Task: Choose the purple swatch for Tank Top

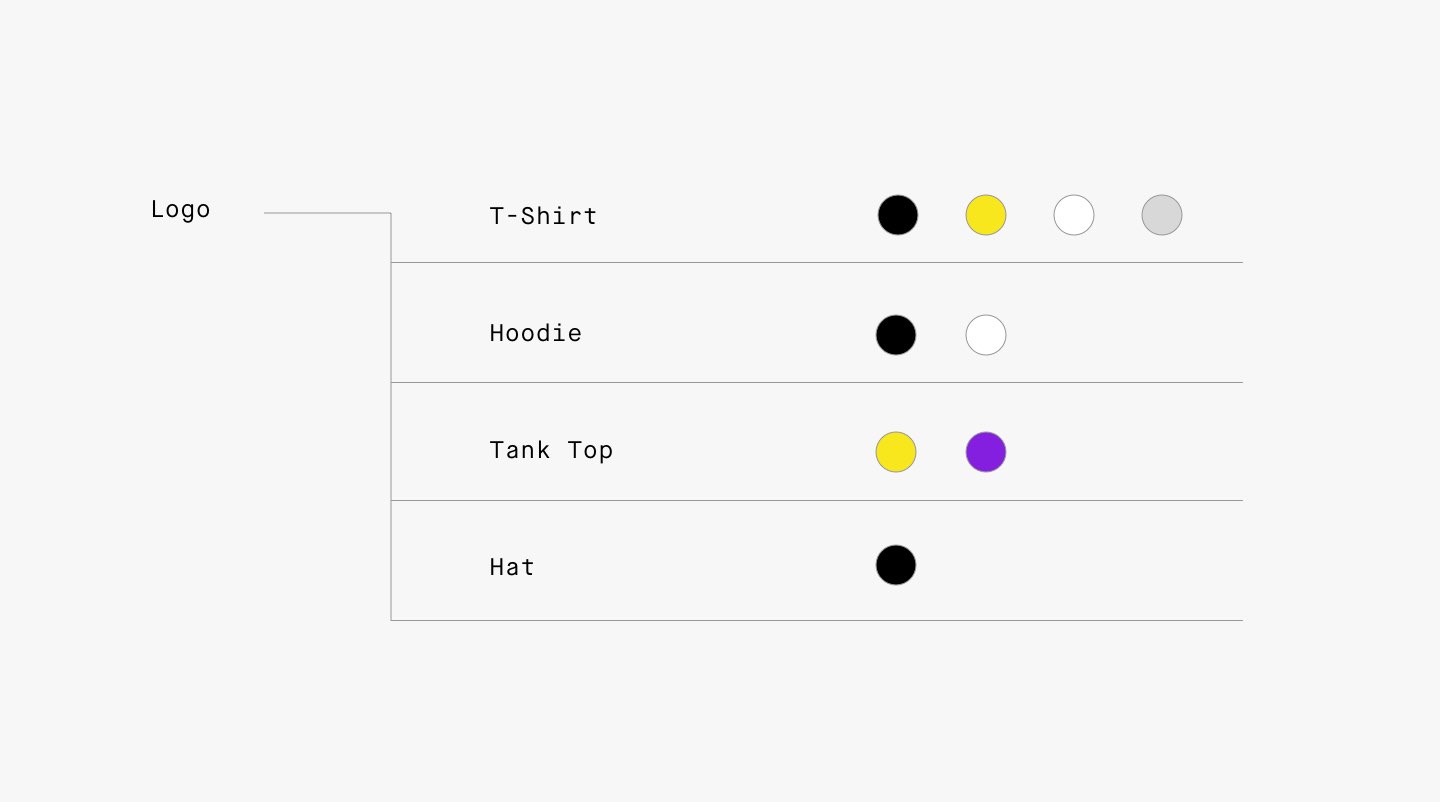Action: click(986, 452)
